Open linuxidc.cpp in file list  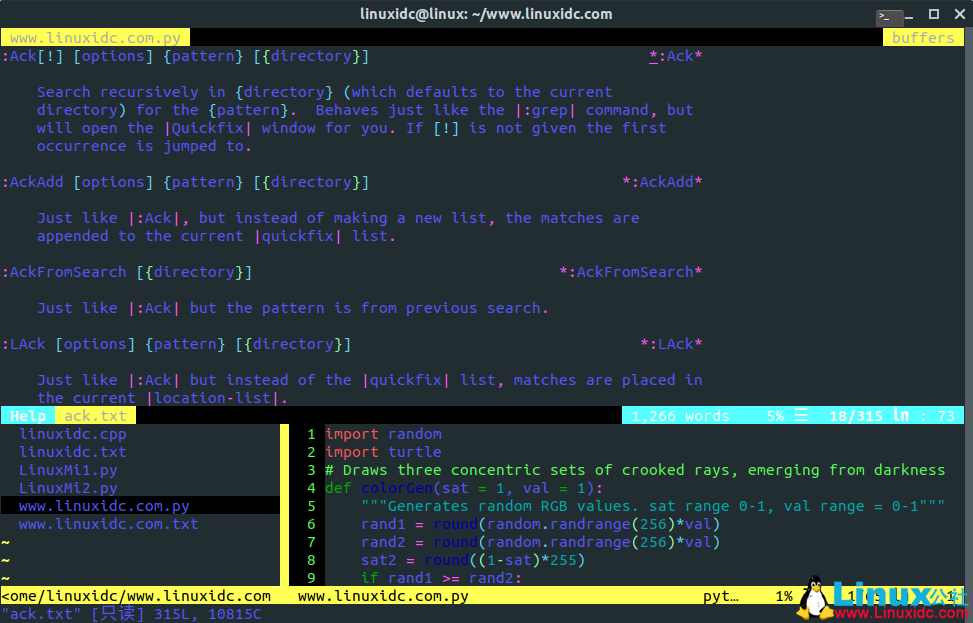pos(72,434)
